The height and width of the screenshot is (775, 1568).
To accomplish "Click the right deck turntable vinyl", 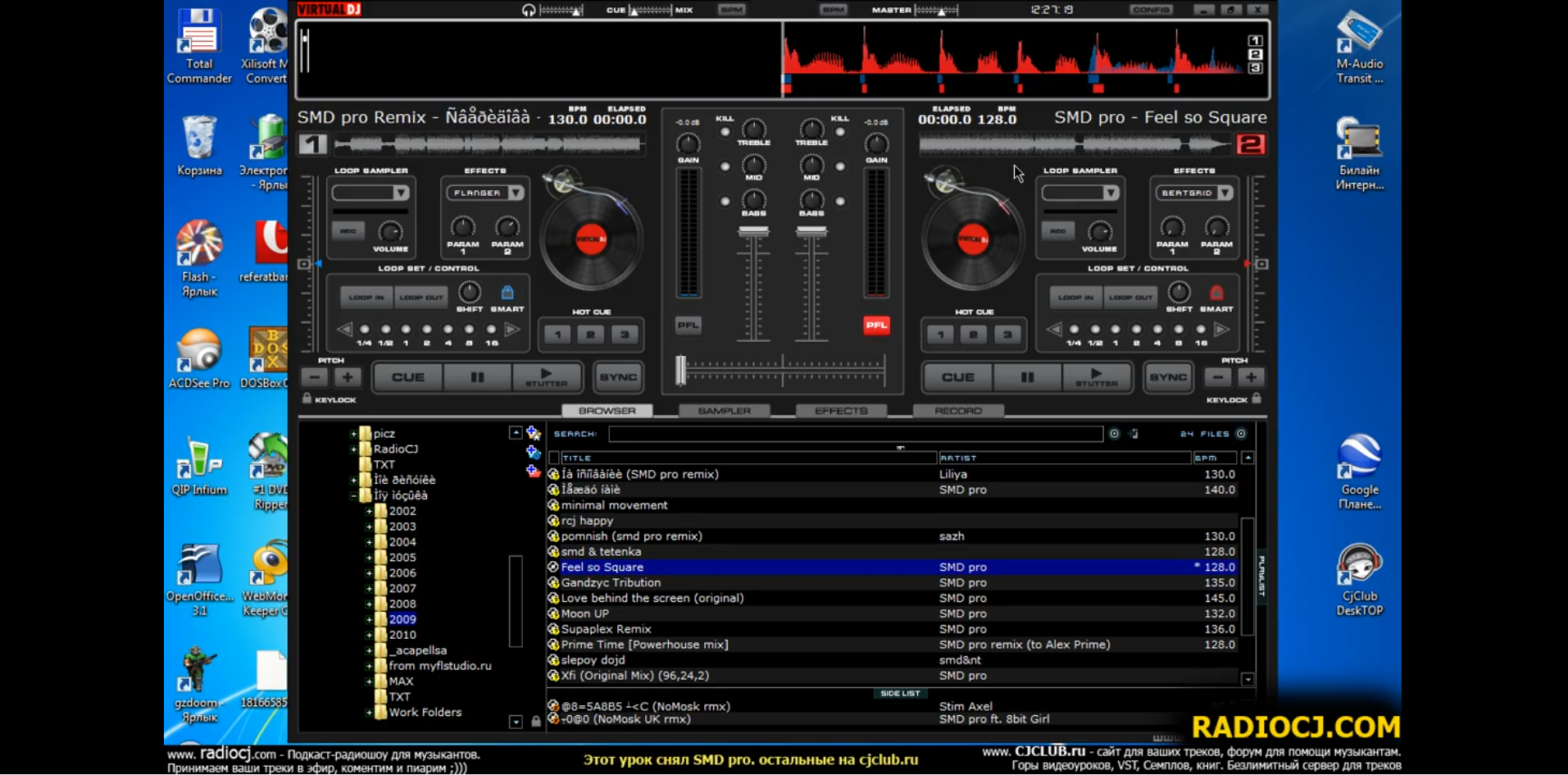I will tap(973, 239).
